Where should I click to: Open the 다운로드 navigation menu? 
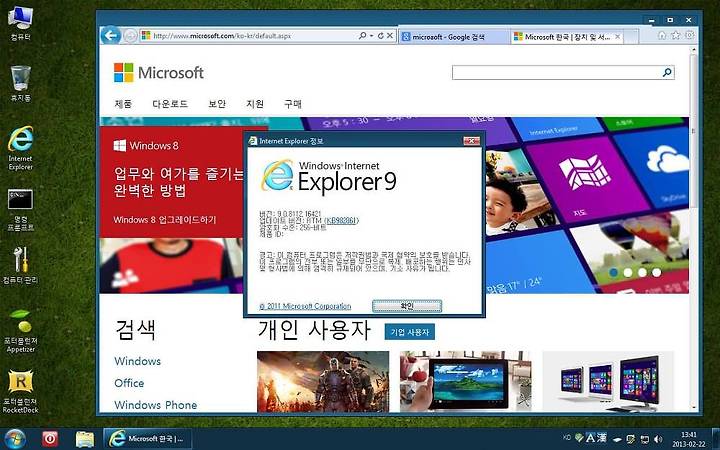click(170, 104)
